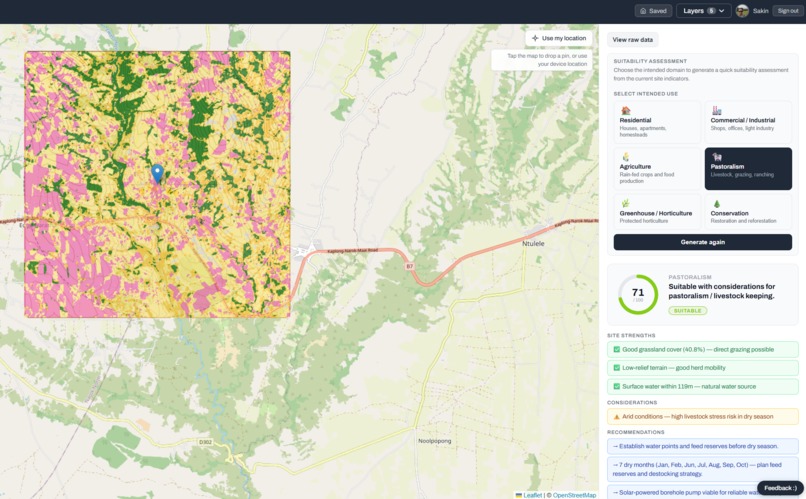Click the Conservation tree icon
Screen dimensions: 806x499
point(717,204)
